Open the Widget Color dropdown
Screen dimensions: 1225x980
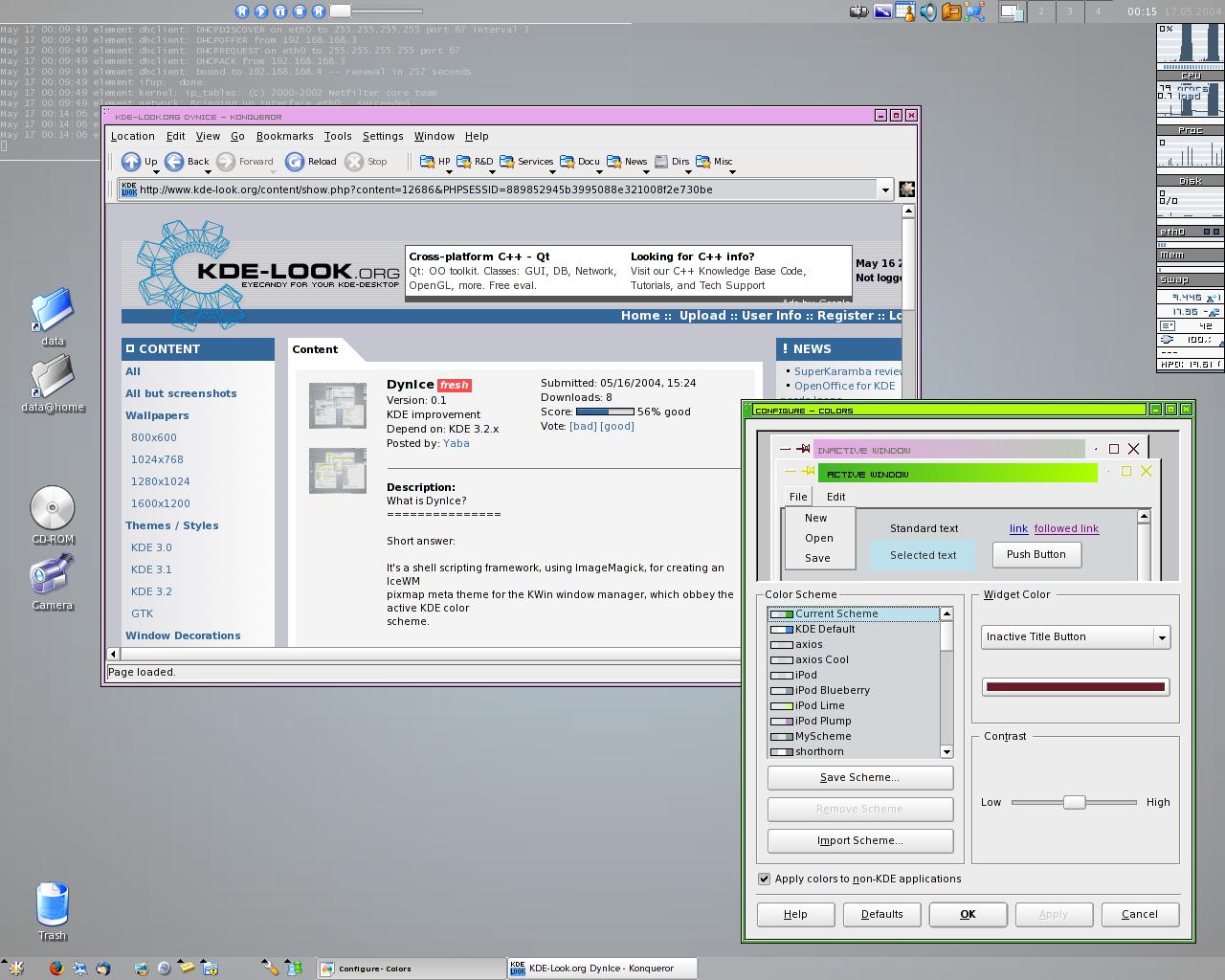pyautogui.click(x=1076, y=636)
